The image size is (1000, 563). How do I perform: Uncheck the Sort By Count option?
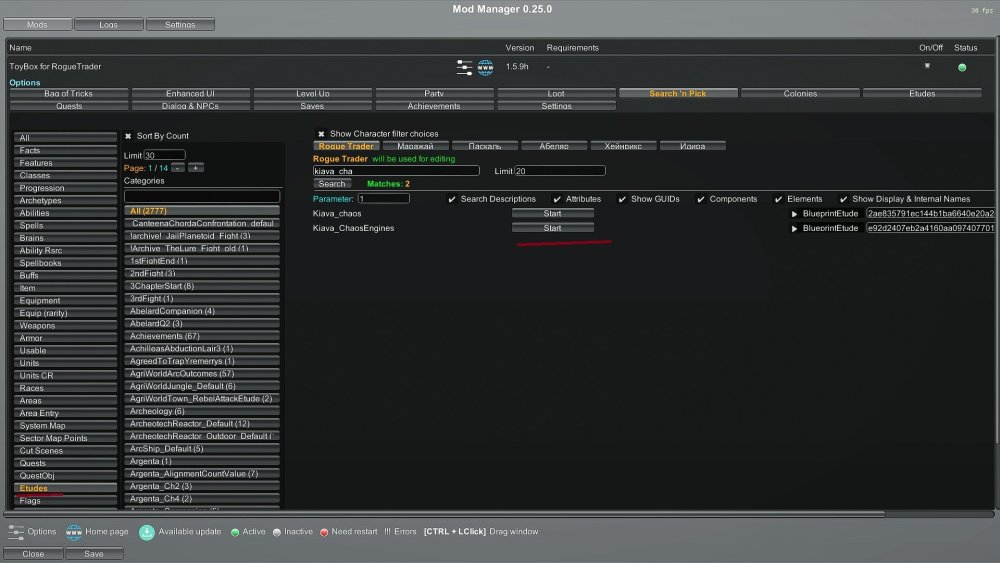[128, 136]
